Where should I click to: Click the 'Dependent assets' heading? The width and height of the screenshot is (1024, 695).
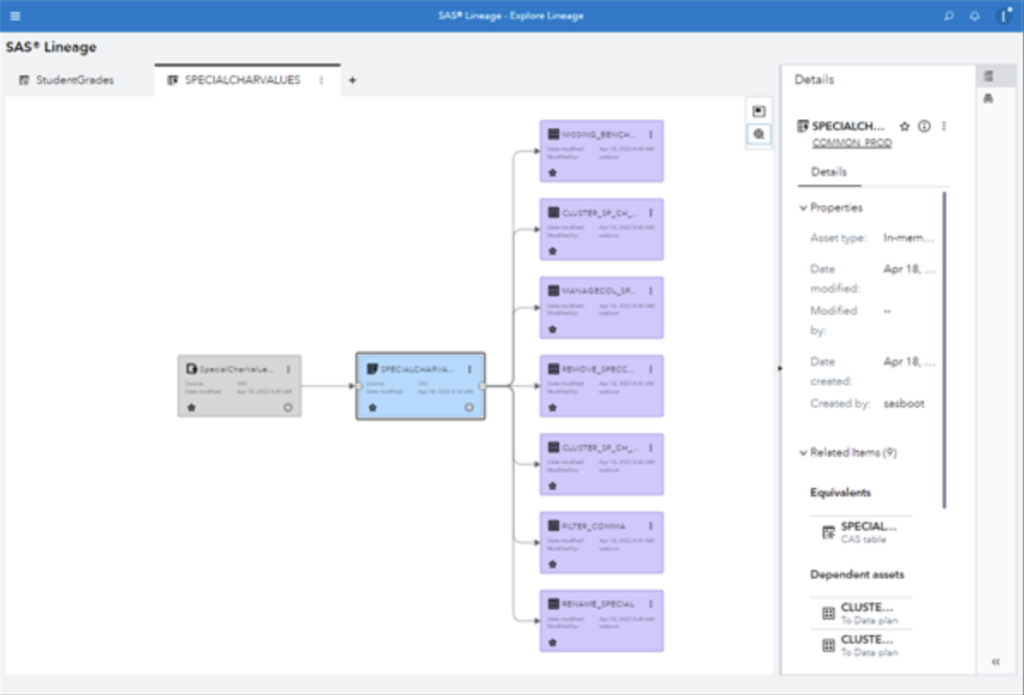click(857, 575)
